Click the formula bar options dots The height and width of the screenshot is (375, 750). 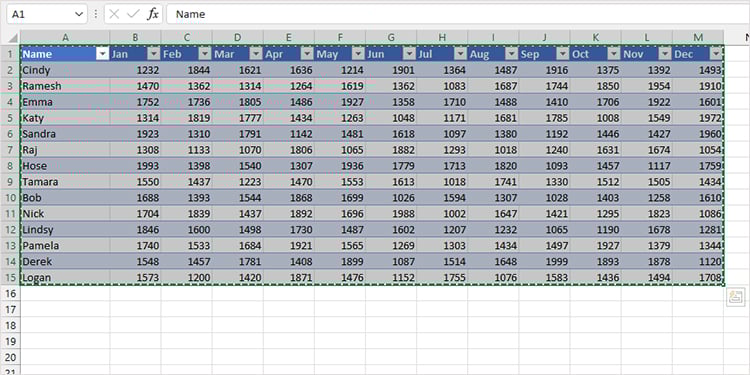(x=96, y=14)
